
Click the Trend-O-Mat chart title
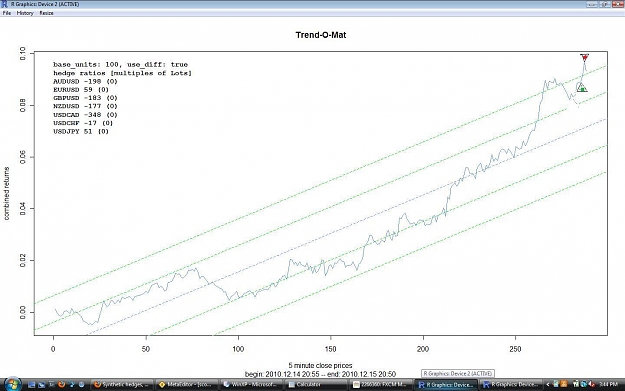point(321,35)
